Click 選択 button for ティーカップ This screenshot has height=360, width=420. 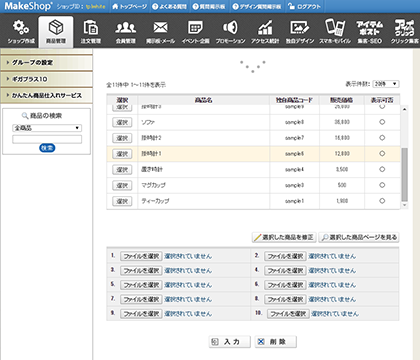tap(122, 201)
